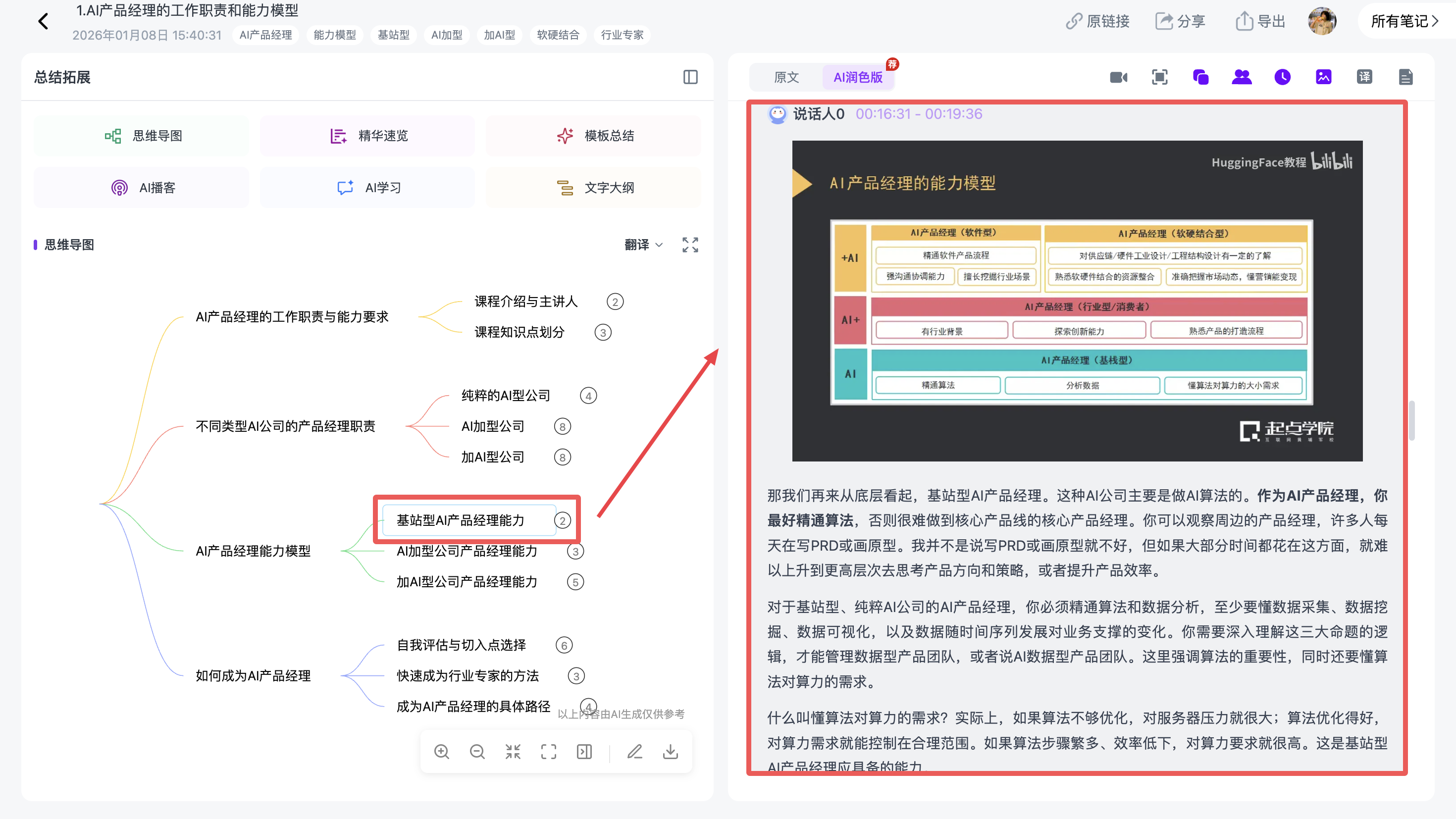Viewport: 1456px width, 819px height.
Task: Expand the 翻译 dropdown
Action: [x=643, y=245]
